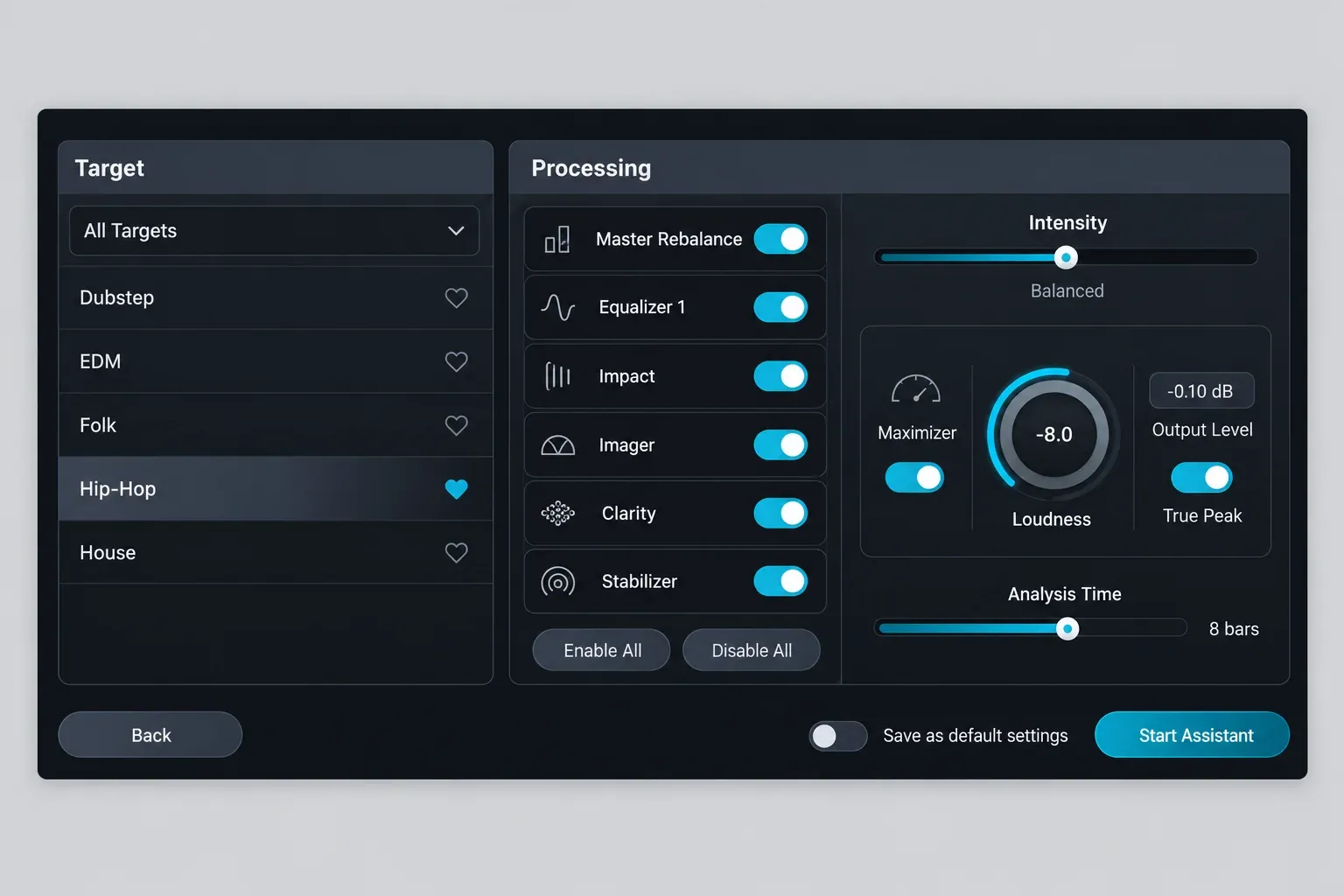Click the Target panel heading
1344x896 pixels.
pos(109,168)
